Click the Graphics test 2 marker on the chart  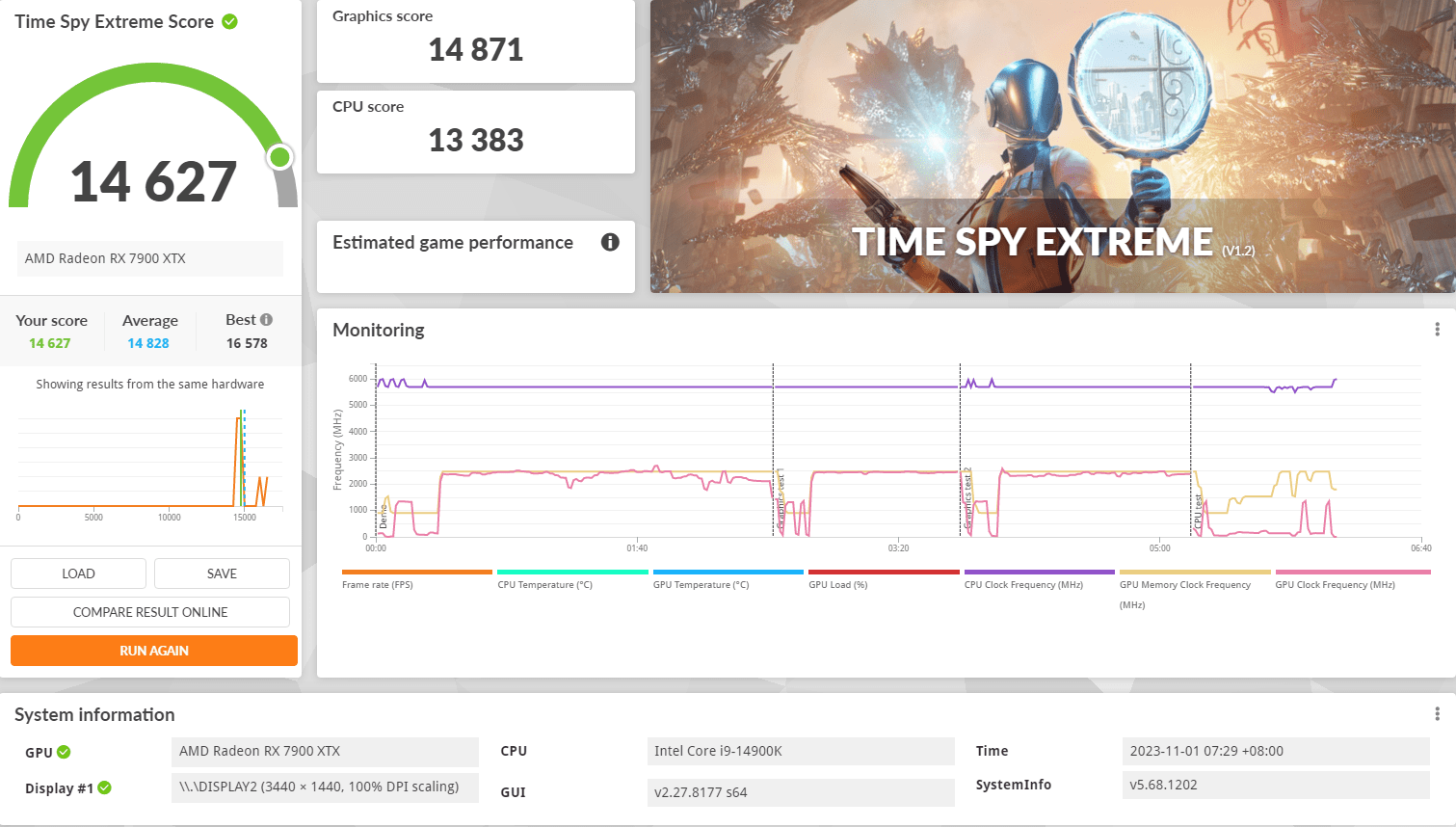(967, 500)
